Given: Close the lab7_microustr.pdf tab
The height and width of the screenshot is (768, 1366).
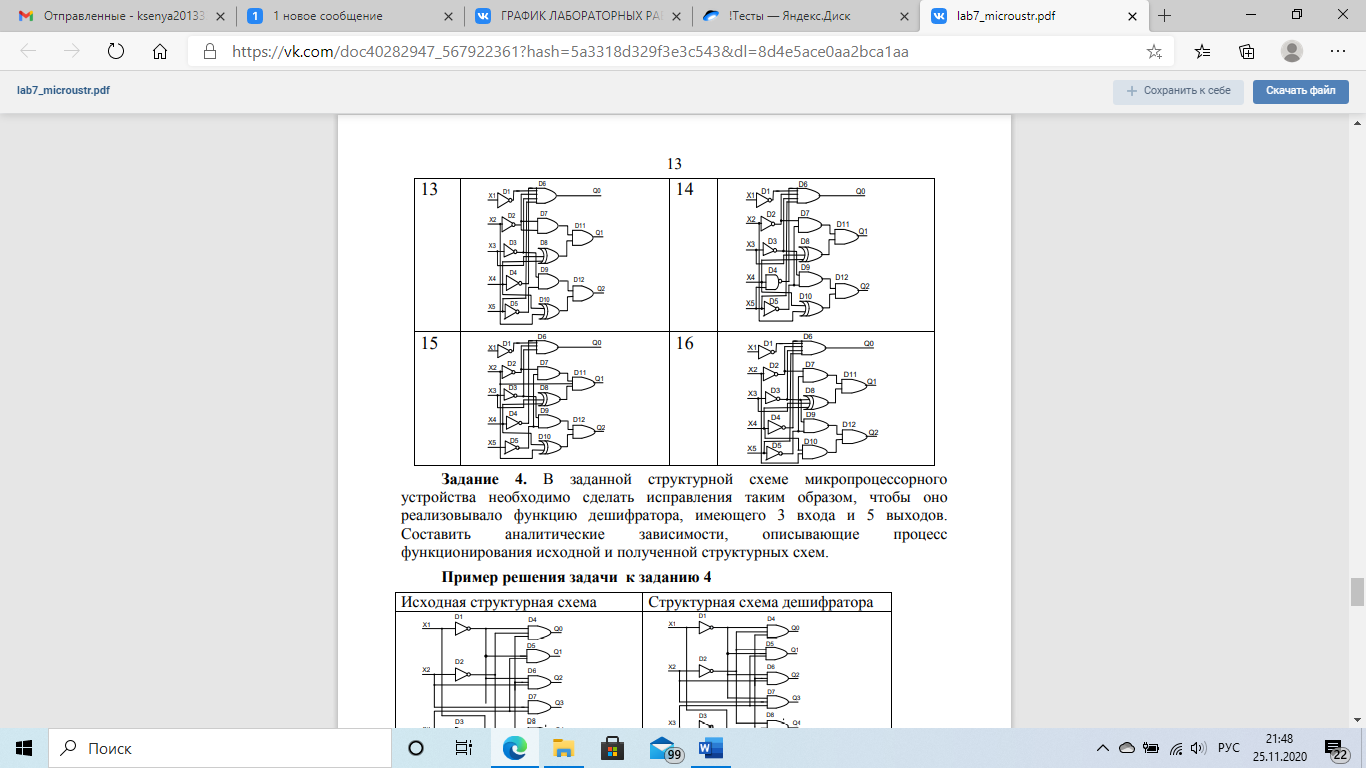Looking at the screenshot, I should (x=1131, y=16).
